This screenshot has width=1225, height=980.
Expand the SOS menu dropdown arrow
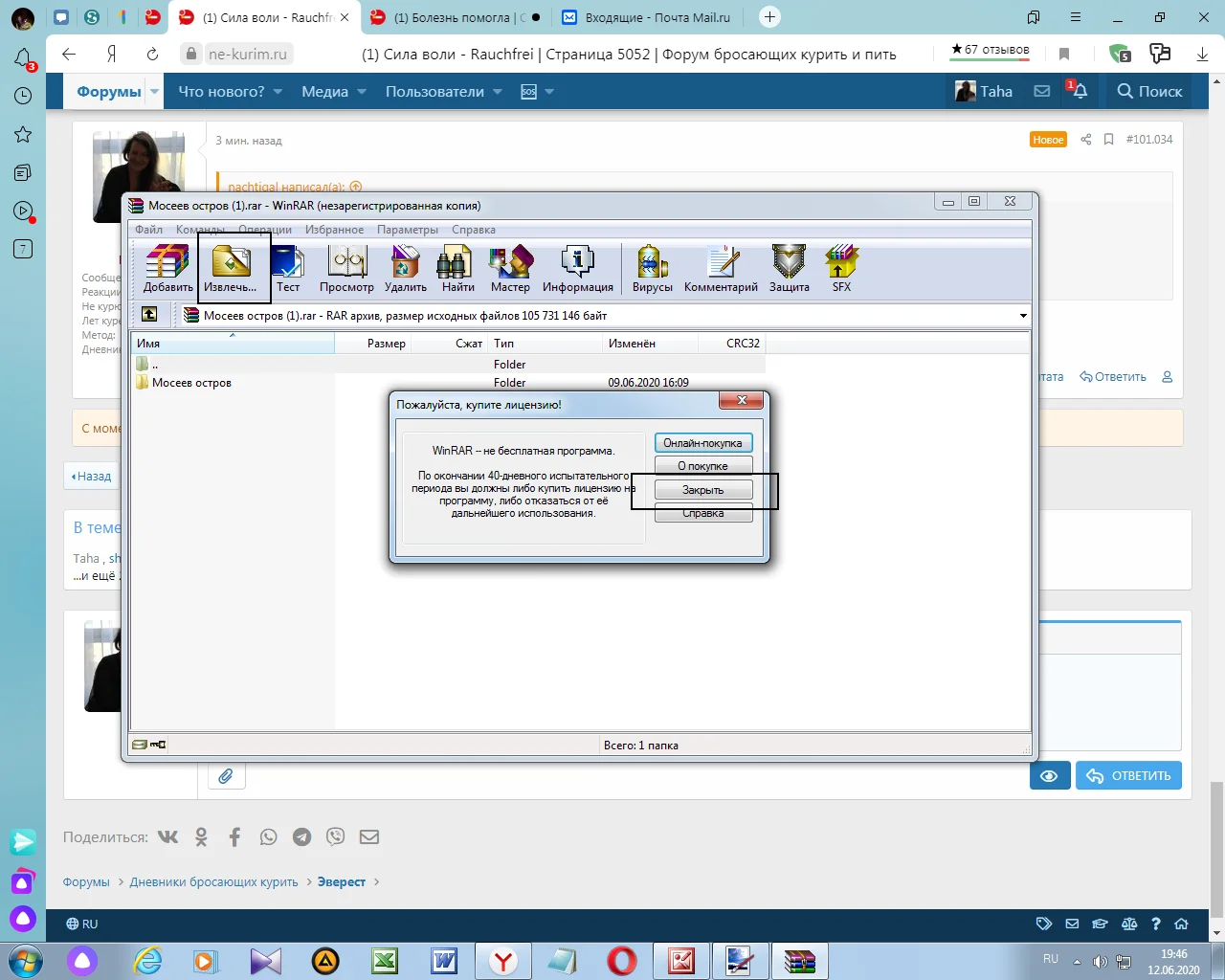pyautogui.click(x=549, y=92)
